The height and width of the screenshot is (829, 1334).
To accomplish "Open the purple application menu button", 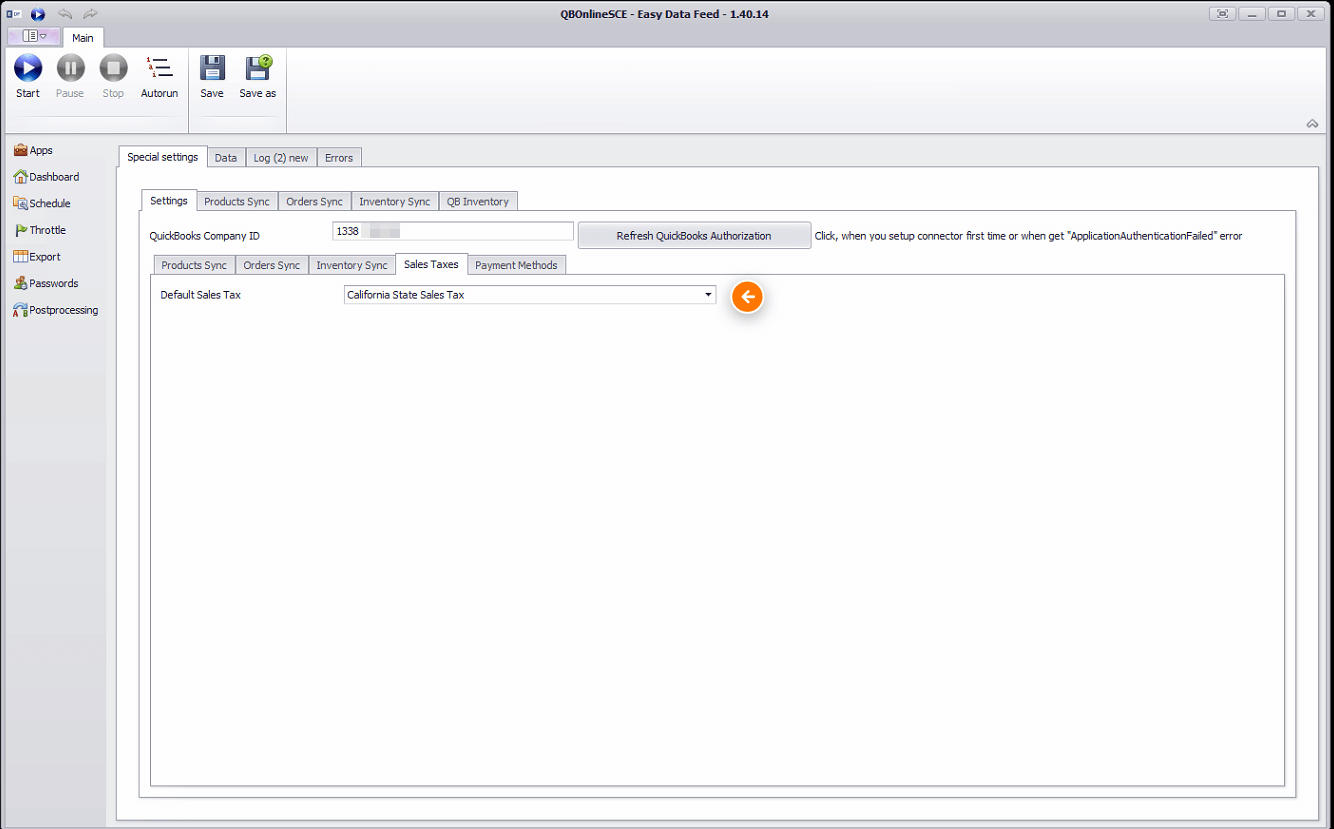I will click(34, 36).
